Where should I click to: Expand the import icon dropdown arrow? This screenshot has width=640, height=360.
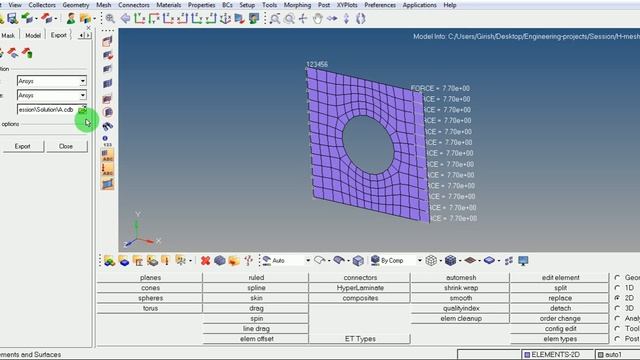[36, 19]
